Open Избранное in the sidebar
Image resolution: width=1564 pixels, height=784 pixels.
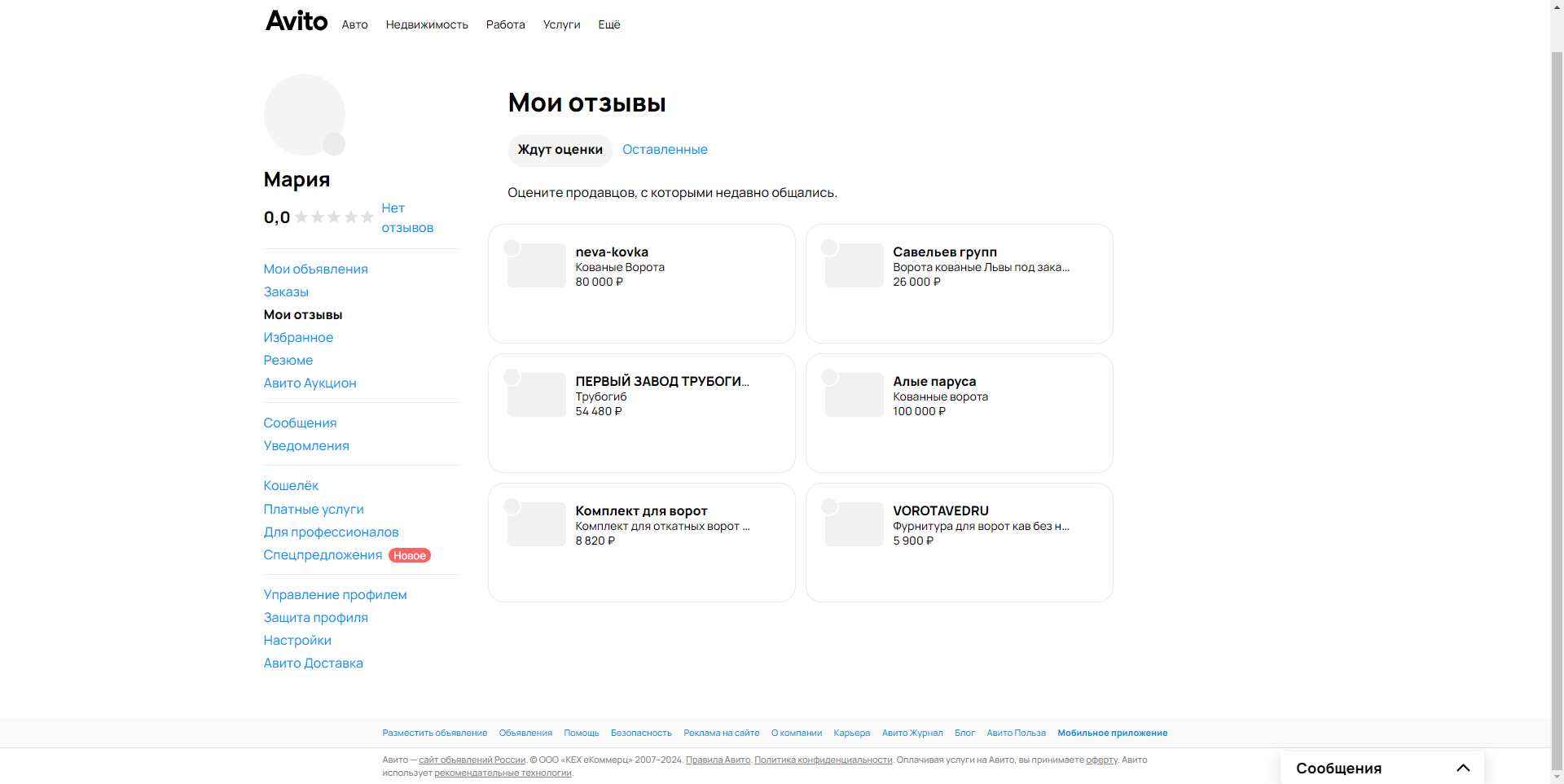pos(298,337)
